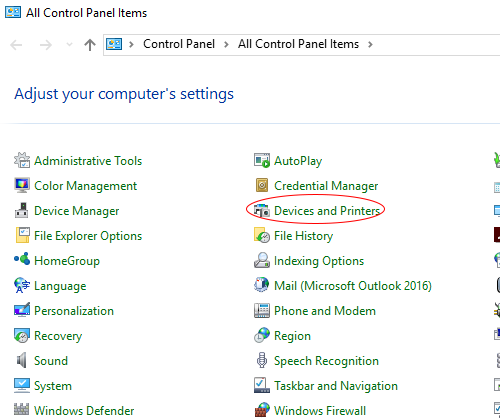The height and width of the screenshot is (420, 500).
Task: Open the Administrative Tools gear icon
Action: pos(22,160)
